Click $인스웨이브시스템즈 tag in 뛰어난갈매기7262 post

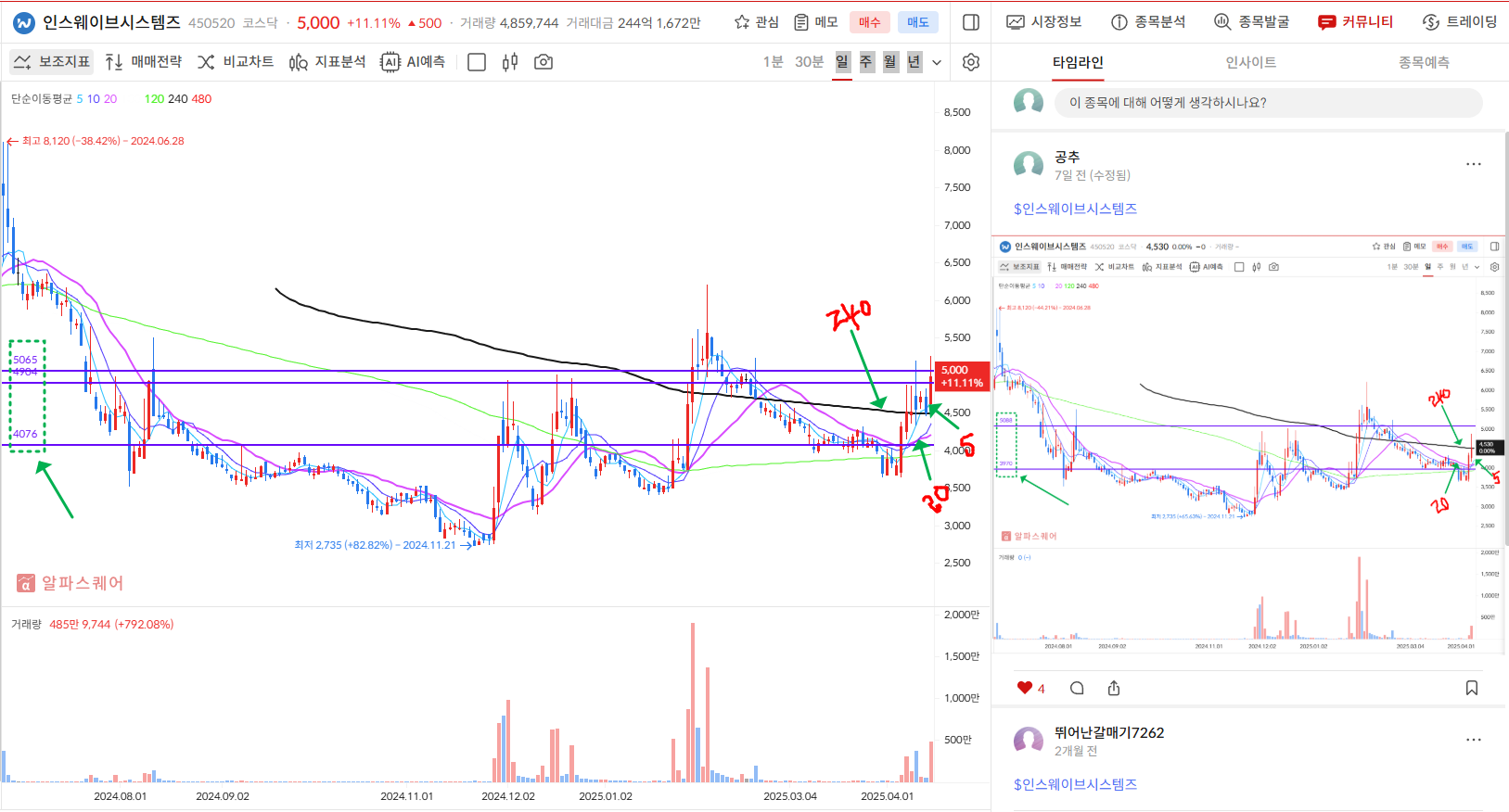pos(1075,784)
